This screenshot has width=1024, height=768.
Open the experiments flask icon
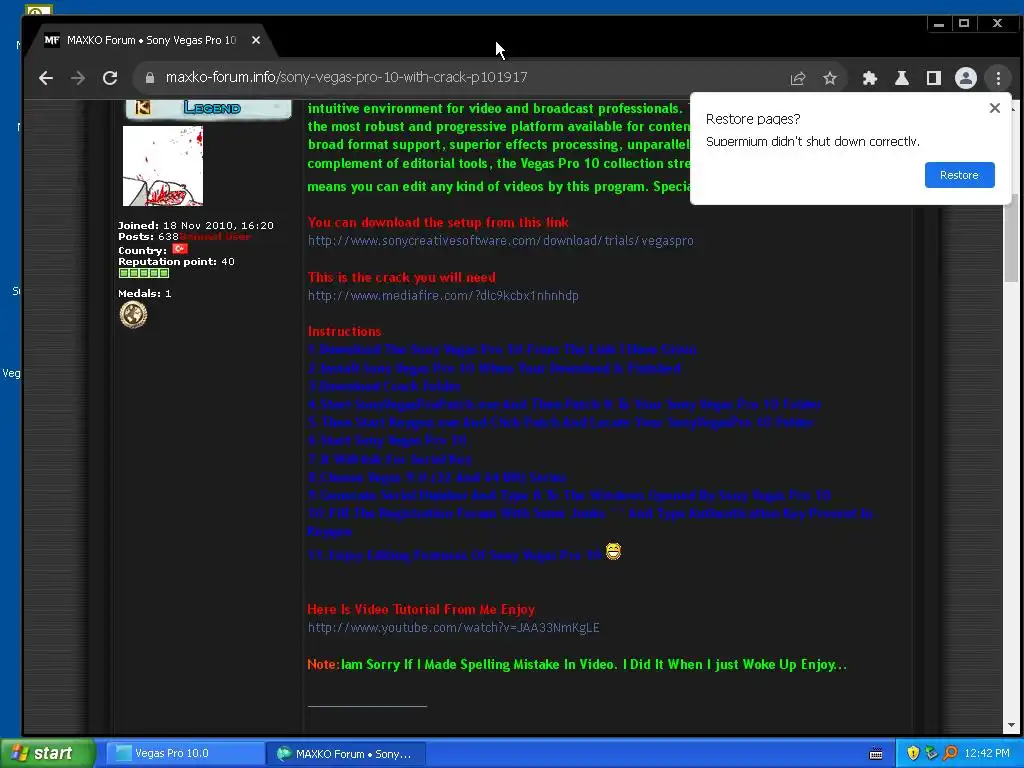pyautogui.click(x=901, y=78)
